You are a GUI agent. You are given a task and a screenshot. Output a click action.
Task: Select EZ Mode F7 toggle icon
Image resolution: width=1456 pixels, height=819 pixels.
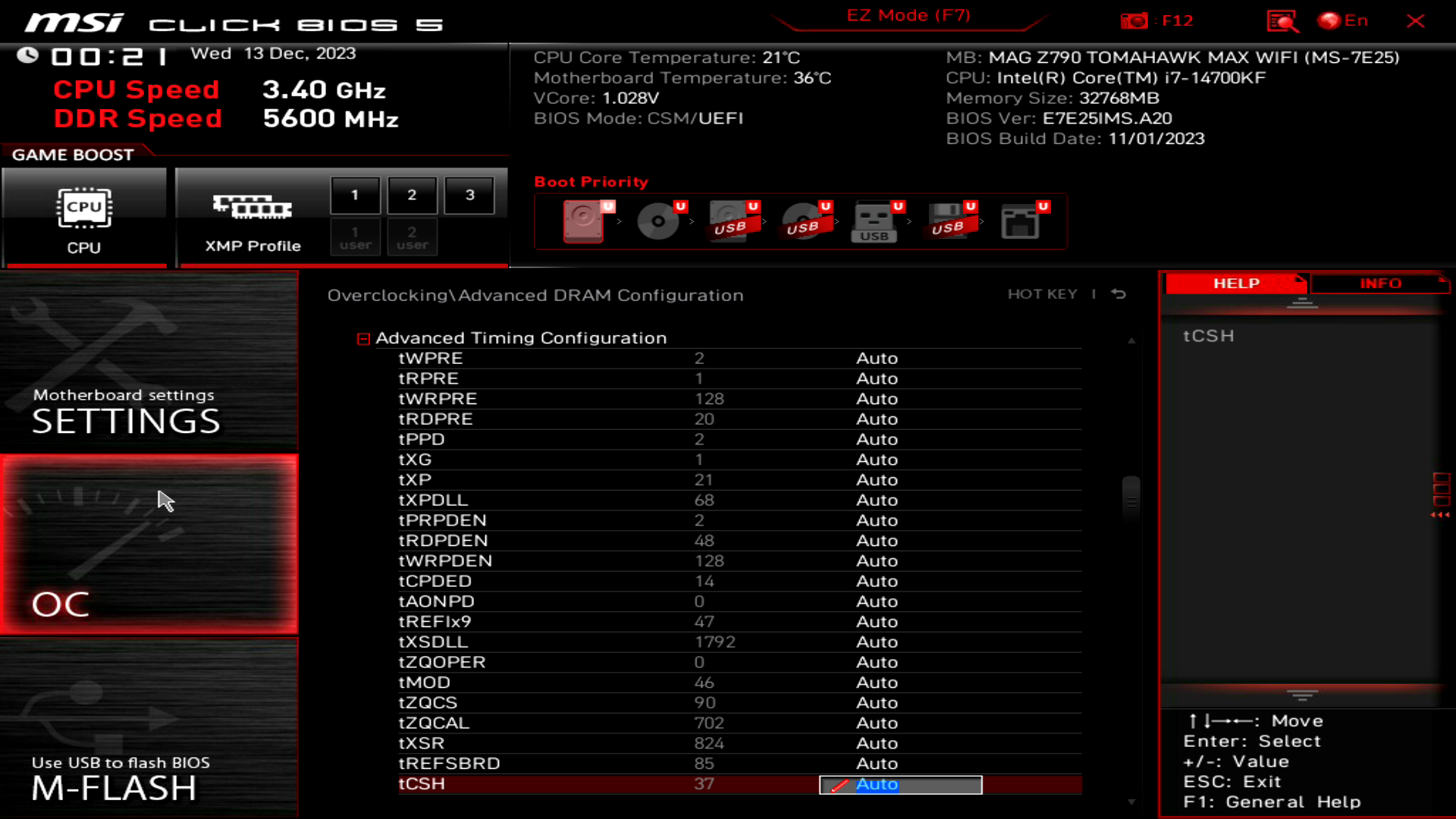pyautogui.click(x=908, y=15)
